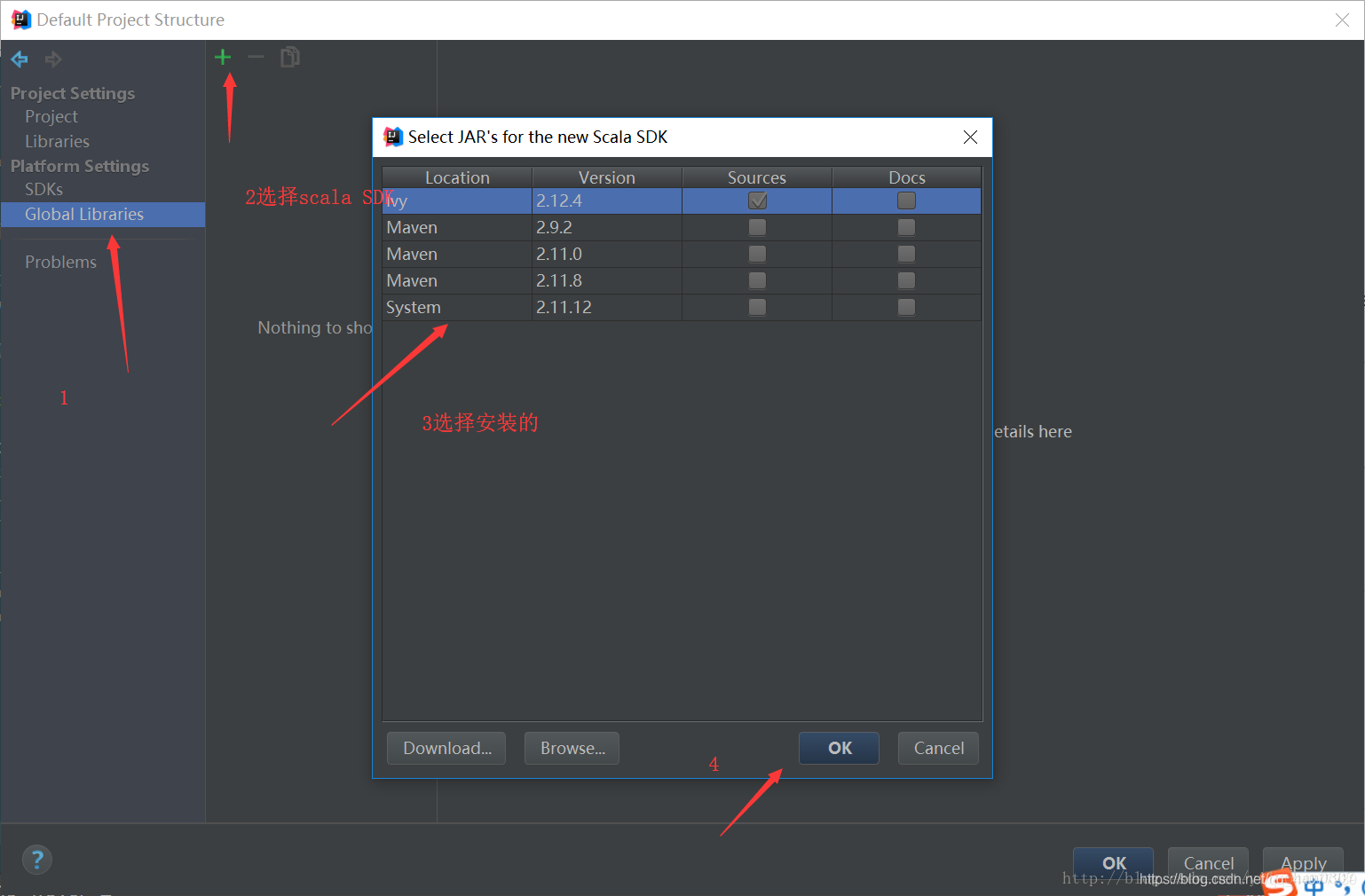Screen dimensions: 1365x896
Task: Click the copy library icon
Action: pos(290,58)
